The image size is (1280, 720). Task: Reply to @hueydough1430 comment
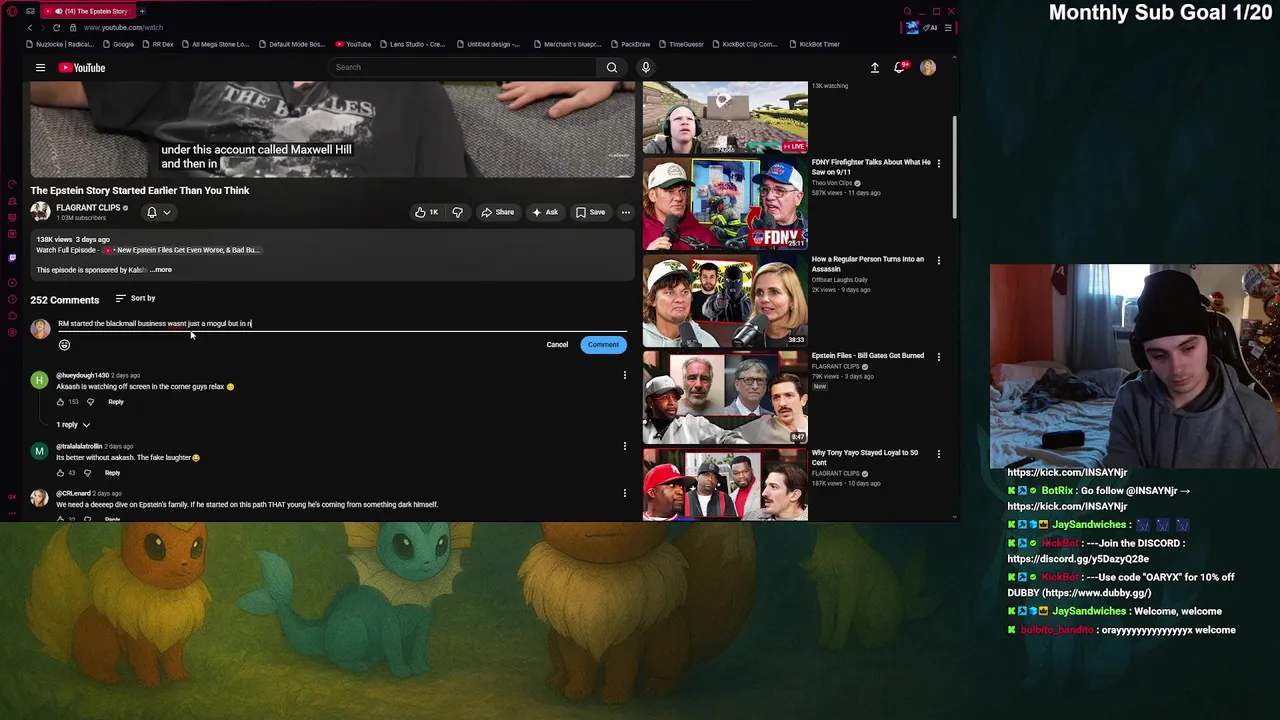pos(116,402)
